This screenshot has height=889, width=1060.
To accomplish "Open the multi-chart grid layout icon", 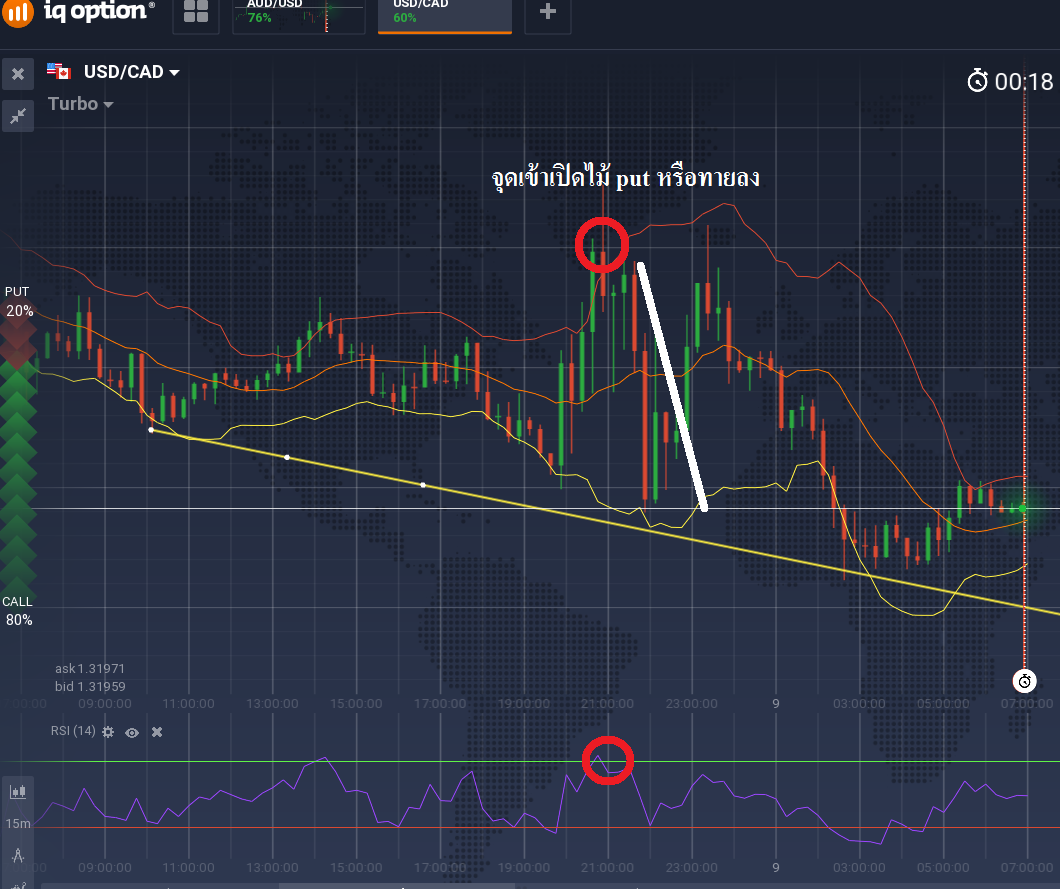I will pyautogui.click(x=196, y=13).
